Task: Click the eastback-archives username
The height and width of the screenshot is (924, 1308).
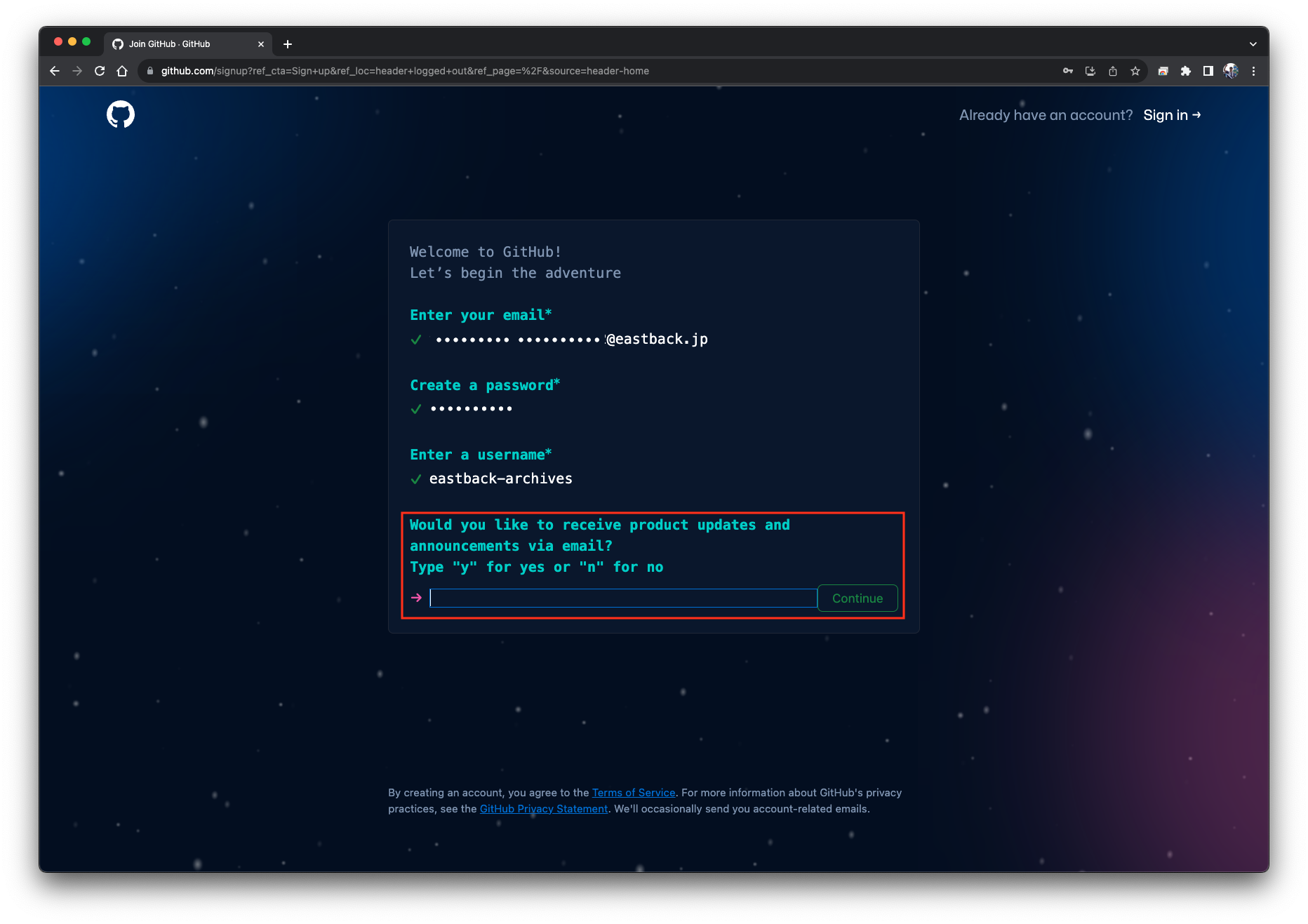Action: (501, 478)
